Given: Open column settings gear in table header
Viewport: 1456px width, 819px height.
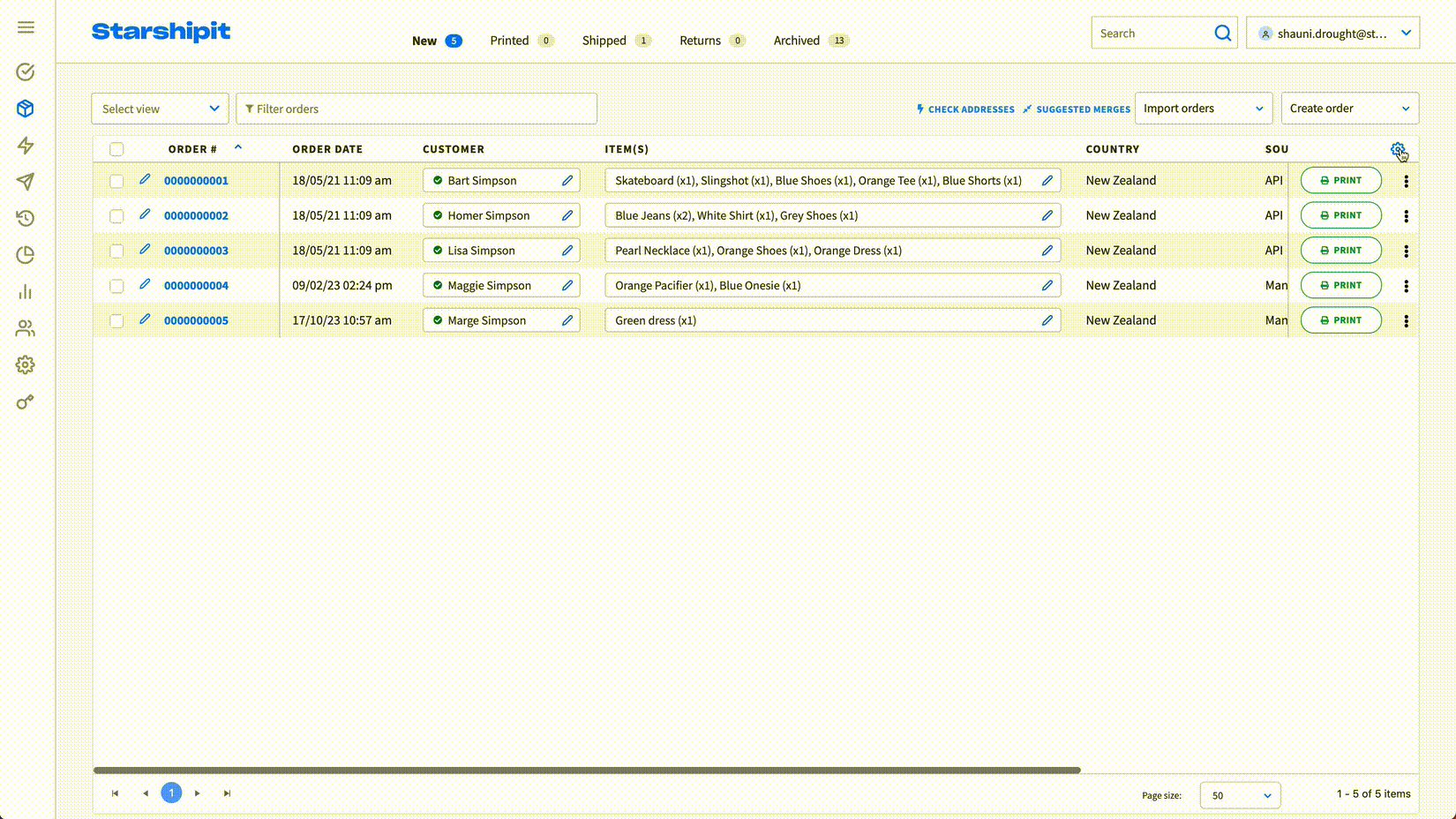Looking at the screenshot, I should coord(1398,149).
